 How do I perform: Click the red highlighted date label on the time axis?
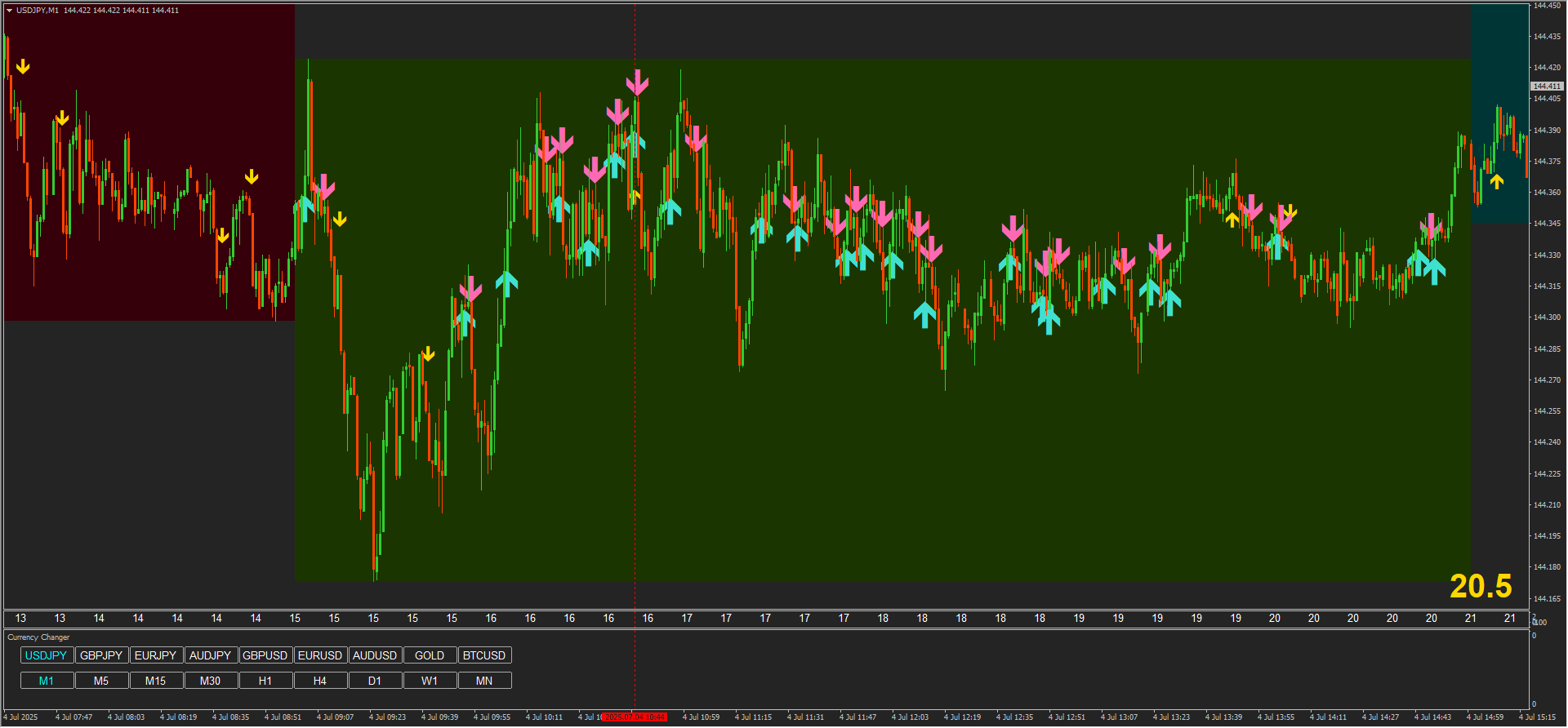(x=635, y=717)
